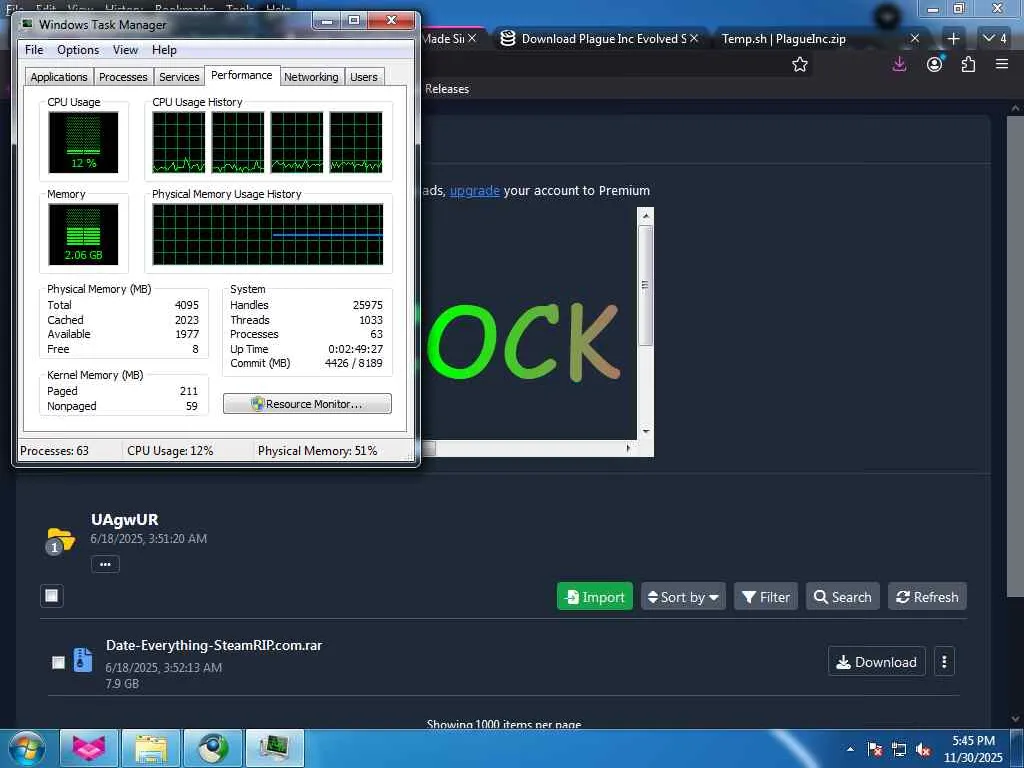Open Task Manager File menu
This screenshot has height=768, width=1024.
point(34,50)
